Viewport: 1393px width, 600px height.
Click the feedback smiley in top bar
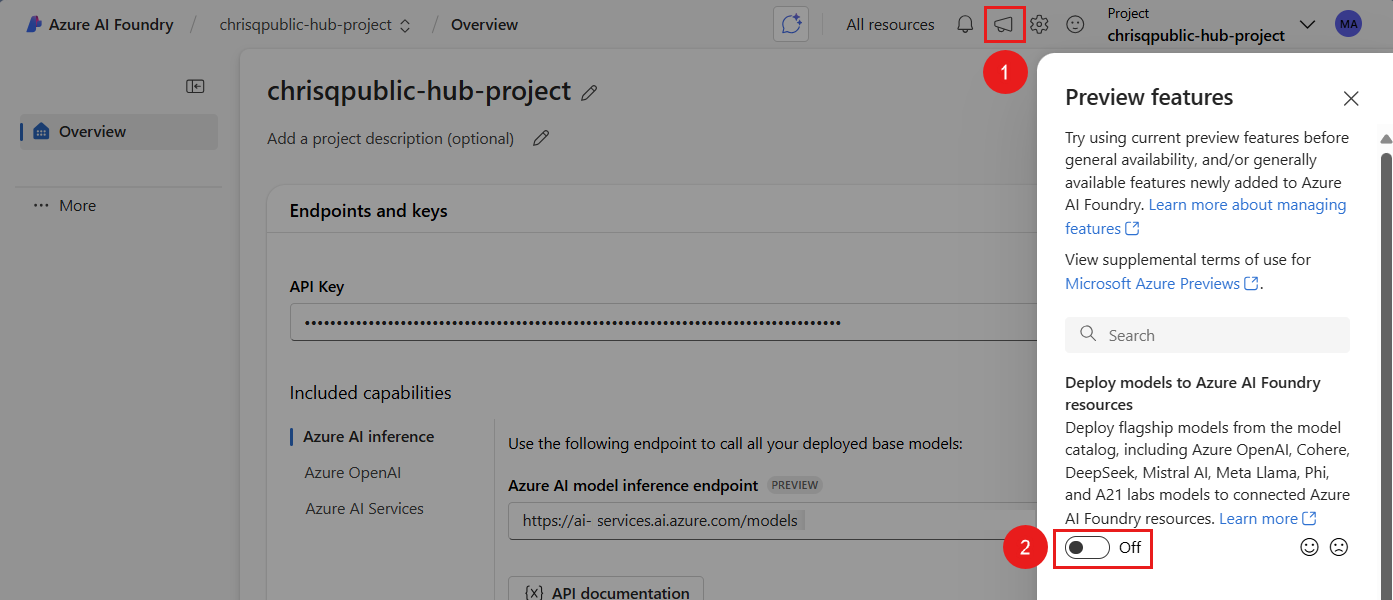tap(1075, 25)
